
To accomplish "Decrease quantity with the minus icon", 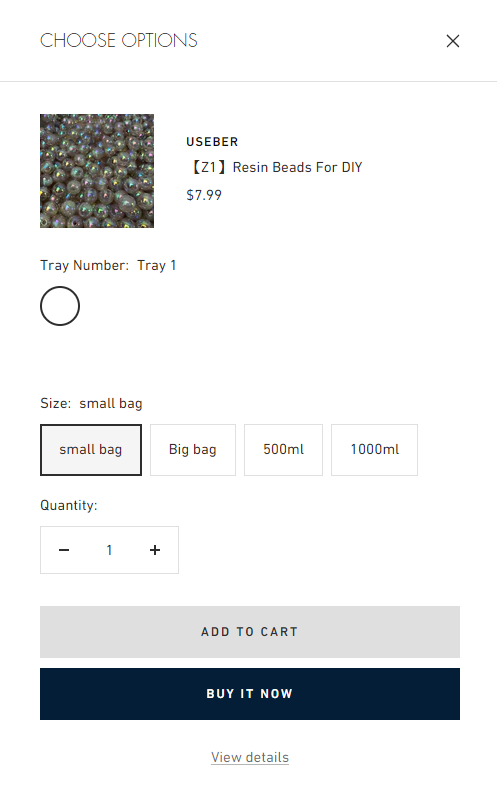I will [x=64, y=550].
